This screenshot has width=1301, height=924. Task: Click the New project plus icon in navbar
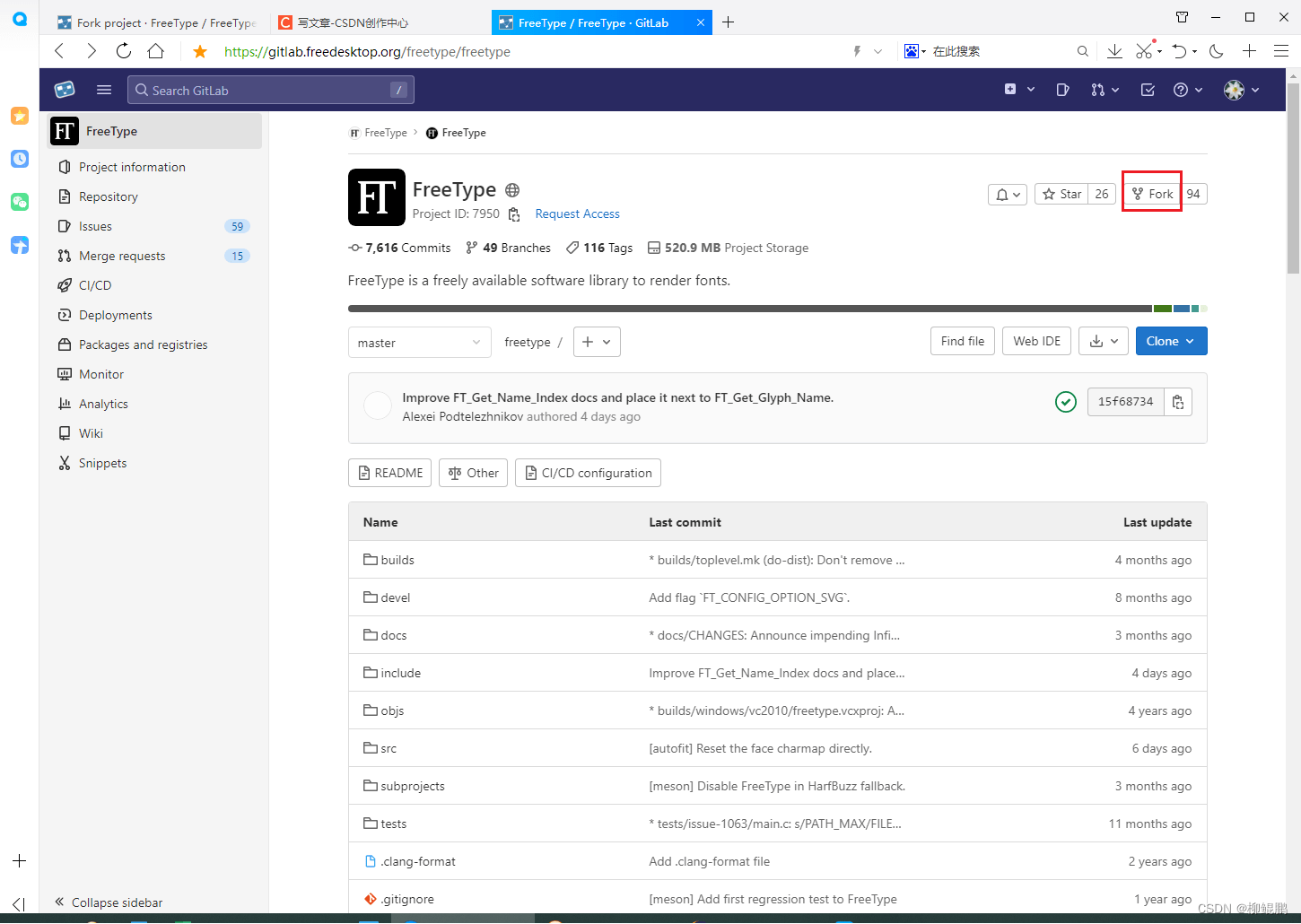point(1012,90)
